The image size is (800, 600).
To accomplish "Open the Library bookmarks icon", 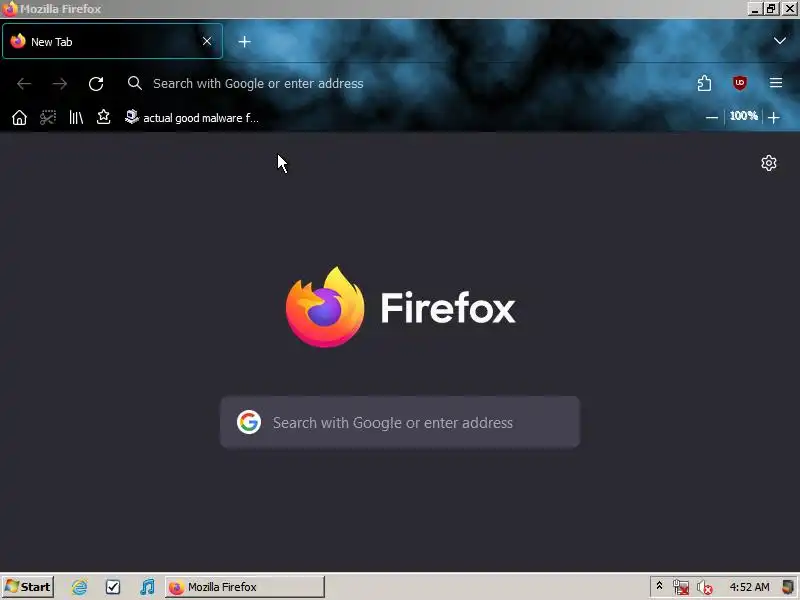I will [x=76, y=118].
